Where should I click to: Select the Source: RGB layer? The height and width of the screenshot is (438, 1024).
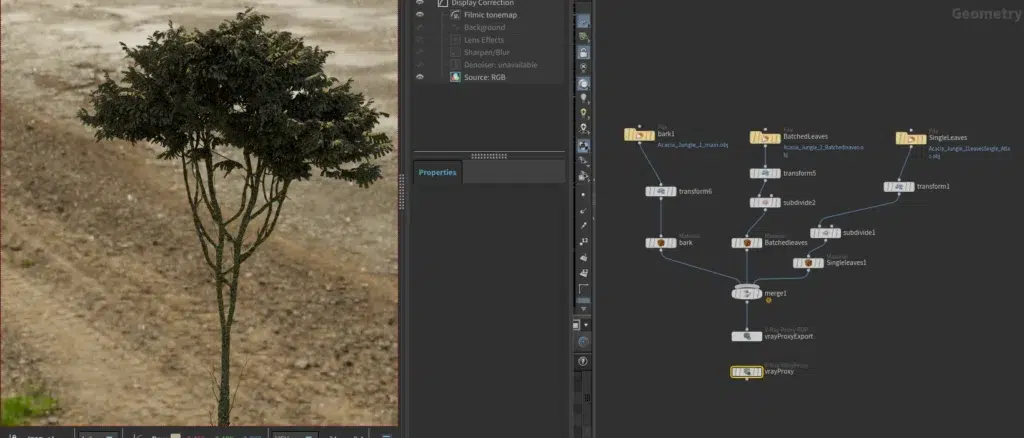pos(485,77)
